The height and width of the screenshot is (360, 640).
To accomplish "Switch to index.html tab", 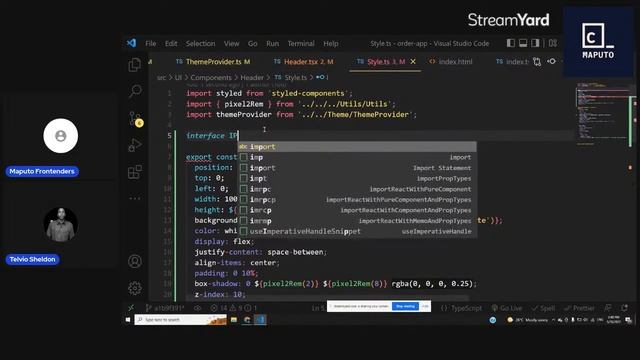I will tap(451, 62).
